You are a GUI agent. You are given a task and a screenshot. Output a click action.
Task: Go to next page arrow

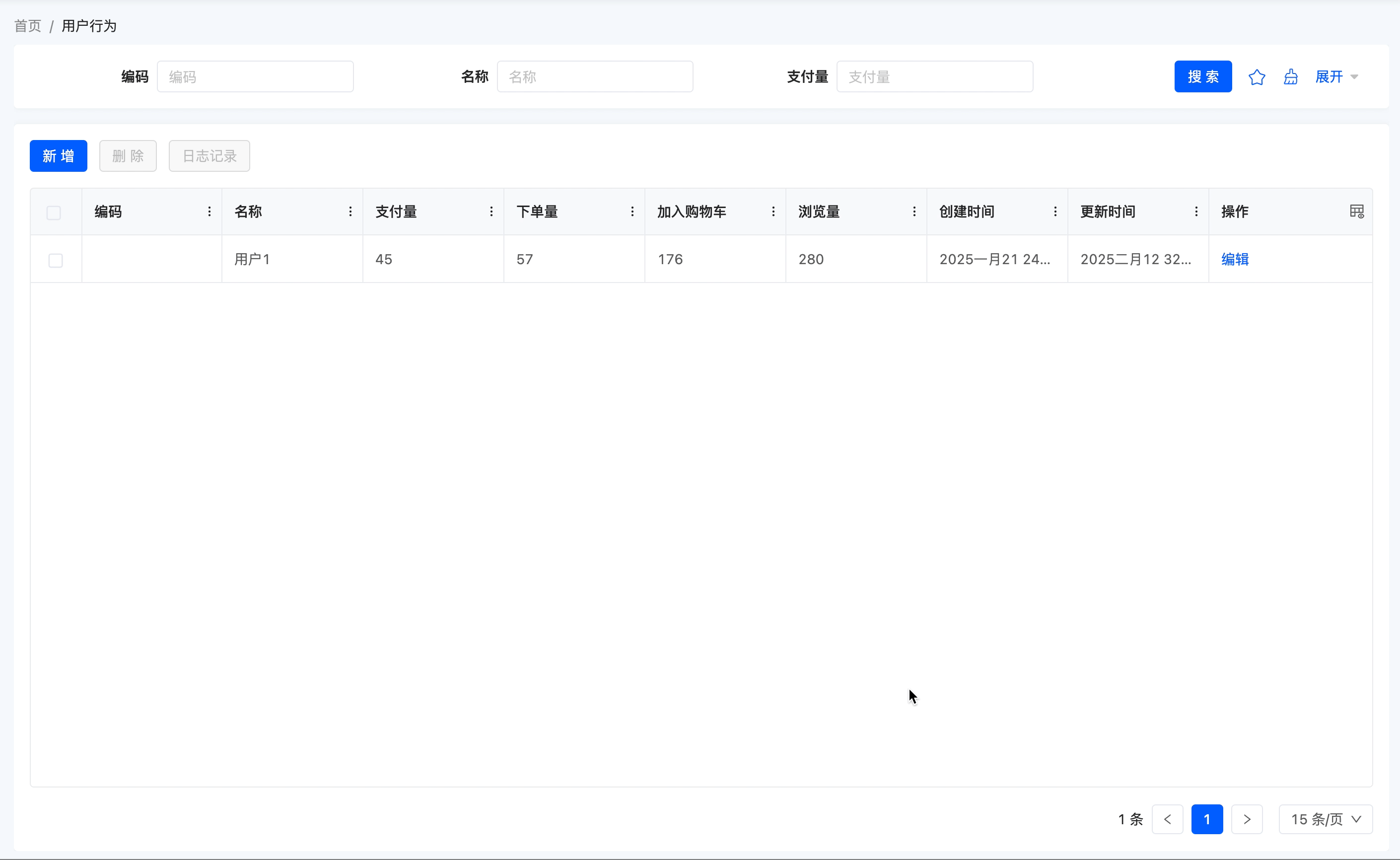coord(1247,819)
